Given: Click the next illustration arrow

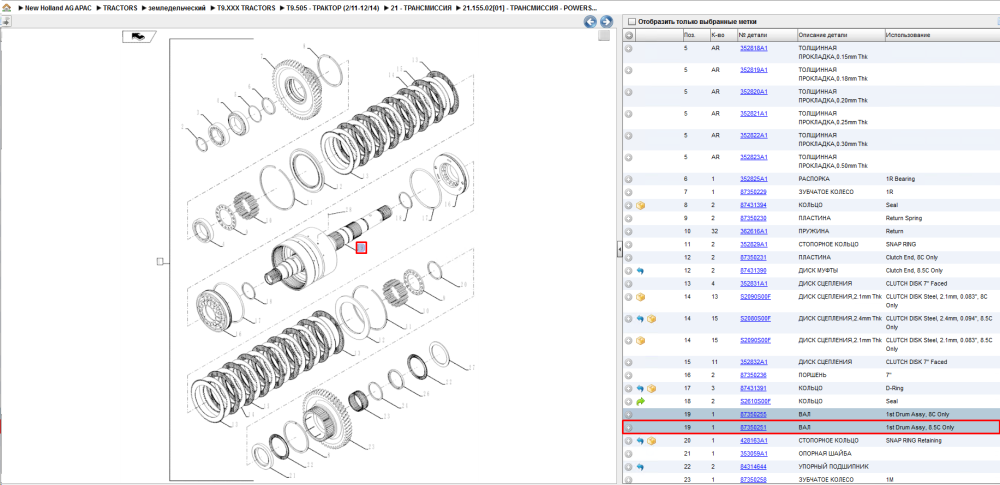Looking at the screenshot, I should [606, 22].
